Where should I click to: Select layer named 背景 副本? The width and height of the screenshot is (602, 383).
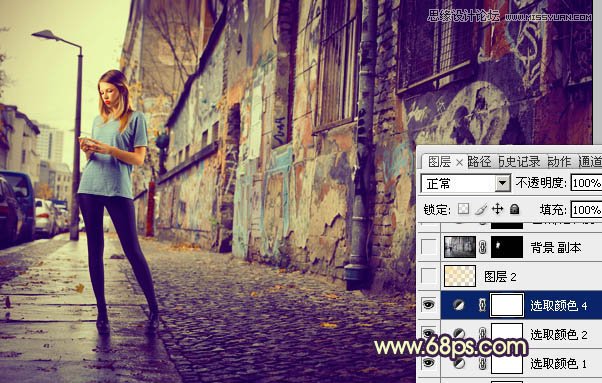pos(555,248)
